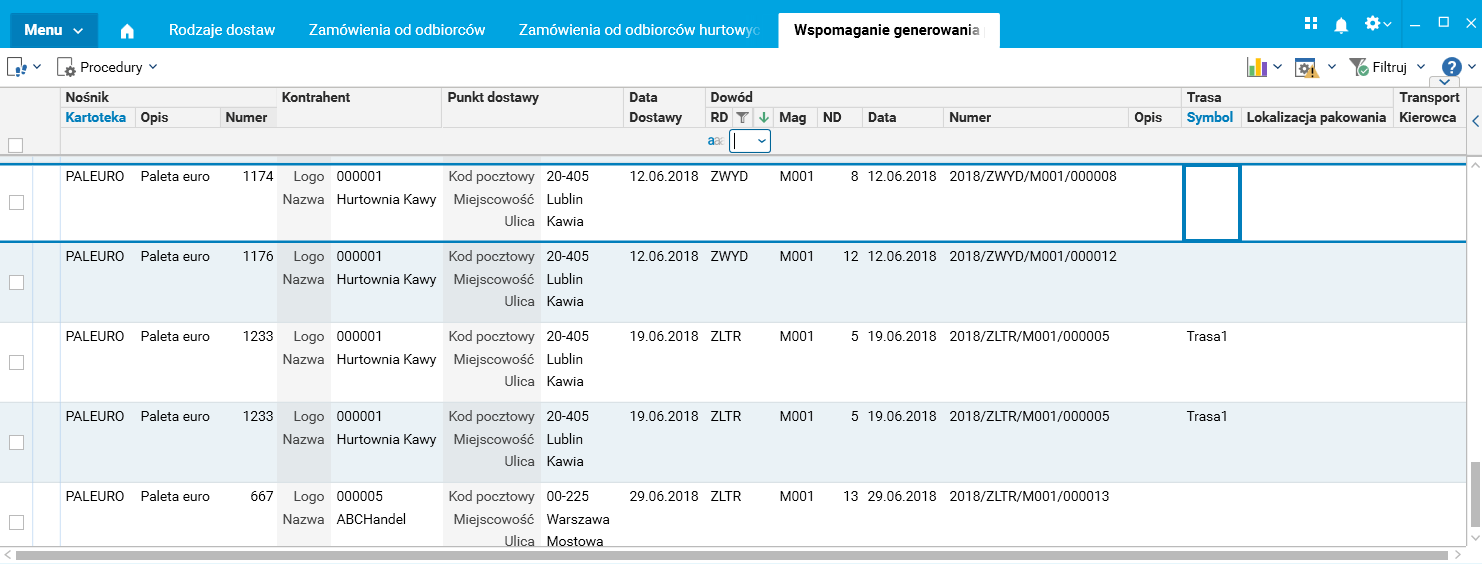Click the settings window warning icon
Screen dimensions: 1482x564
coord(1307,67)
